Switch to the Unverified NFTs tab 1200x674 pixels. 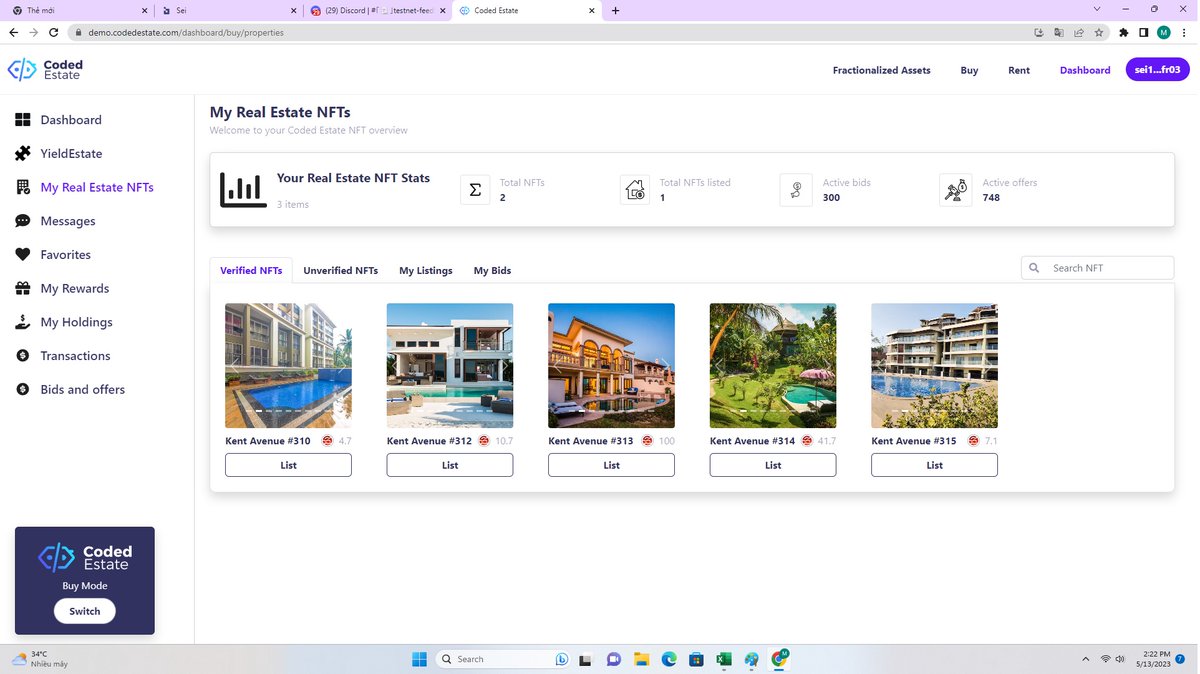point(341,271)
